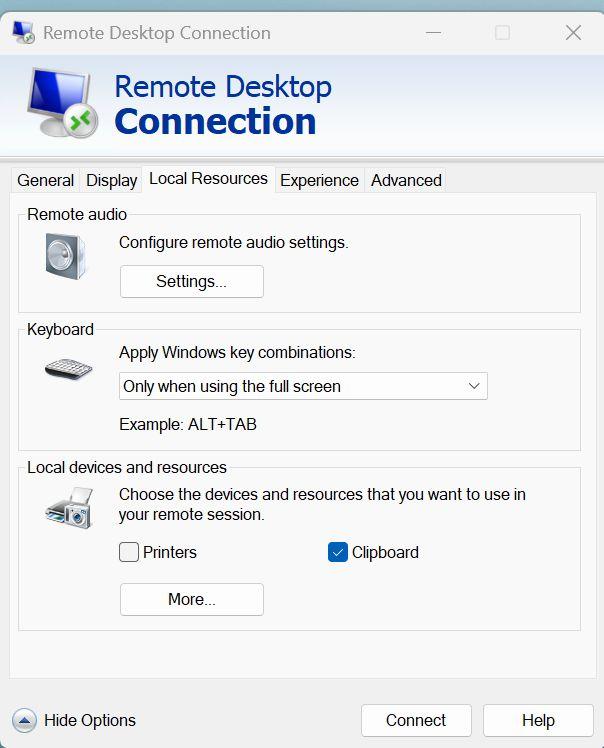Click the Remote Desktop Connection banner logo
This screenshot has height=748, width=604.
click(x=62, y=104)
